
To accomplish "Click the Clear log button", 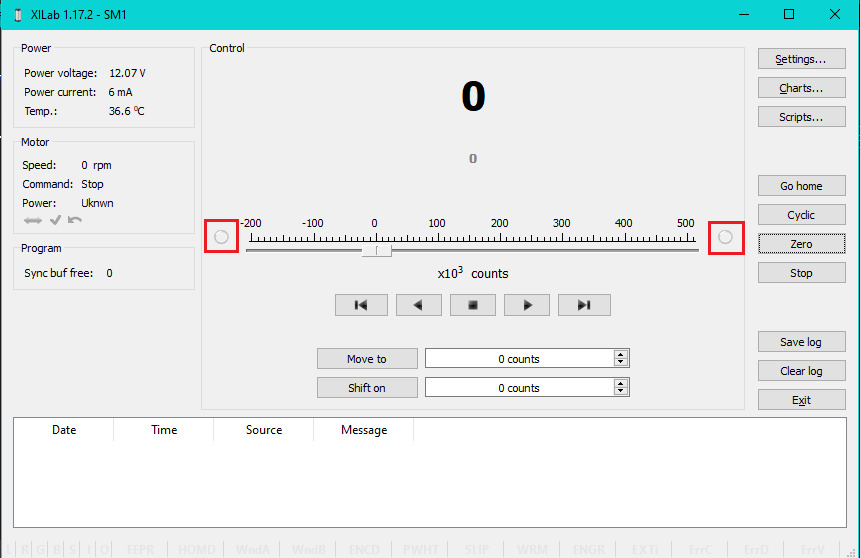I will point(801,371).
